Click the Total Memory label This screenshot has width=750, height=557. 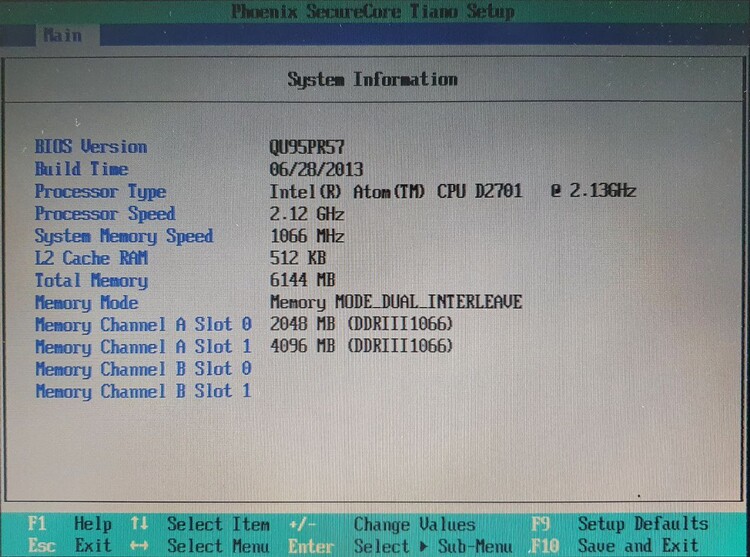91,281
